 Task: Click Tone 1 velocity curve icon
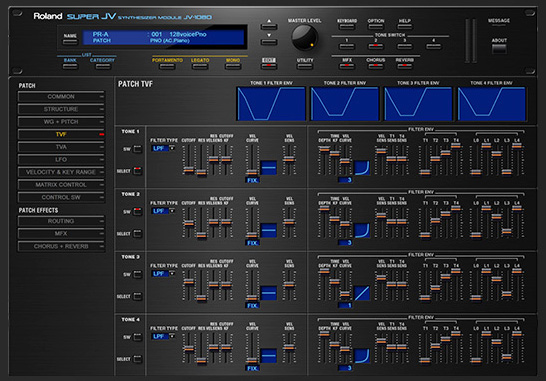(x=268, y=168)
